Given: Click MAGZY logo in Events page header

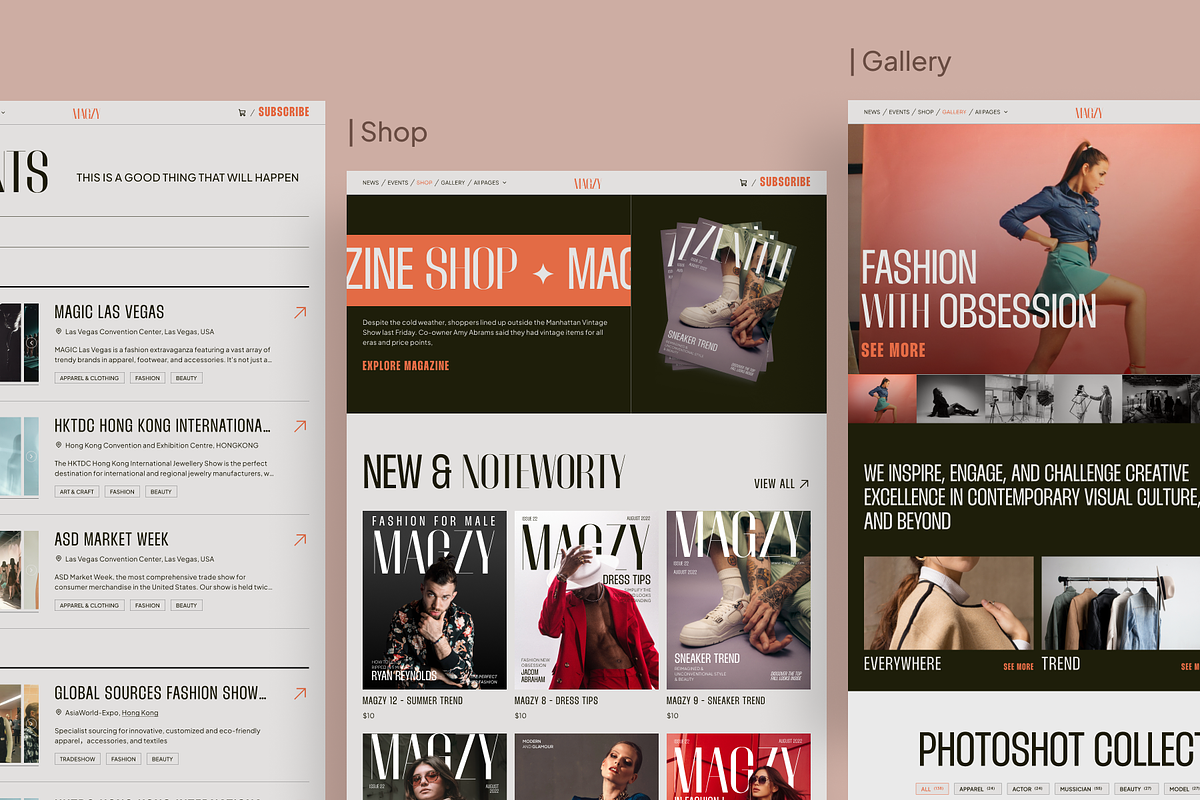Looking at the screenshot, I should 86,113.
